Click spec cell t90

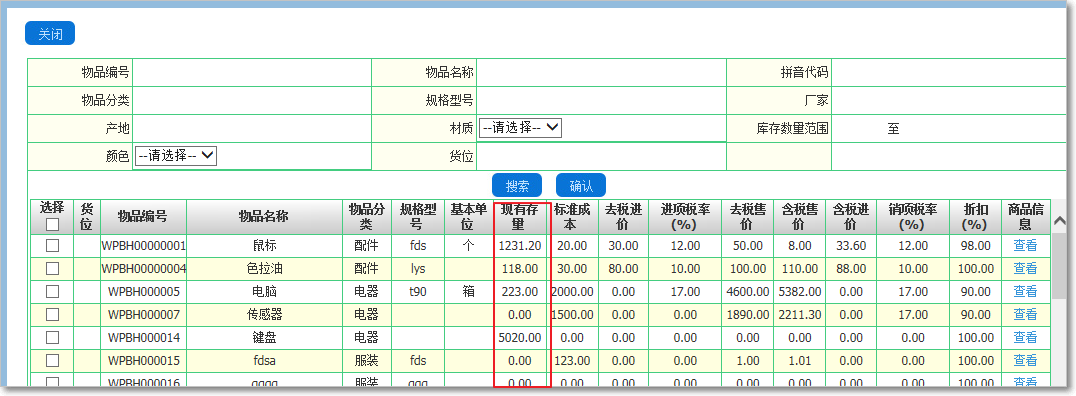click(x=418, y=292)
